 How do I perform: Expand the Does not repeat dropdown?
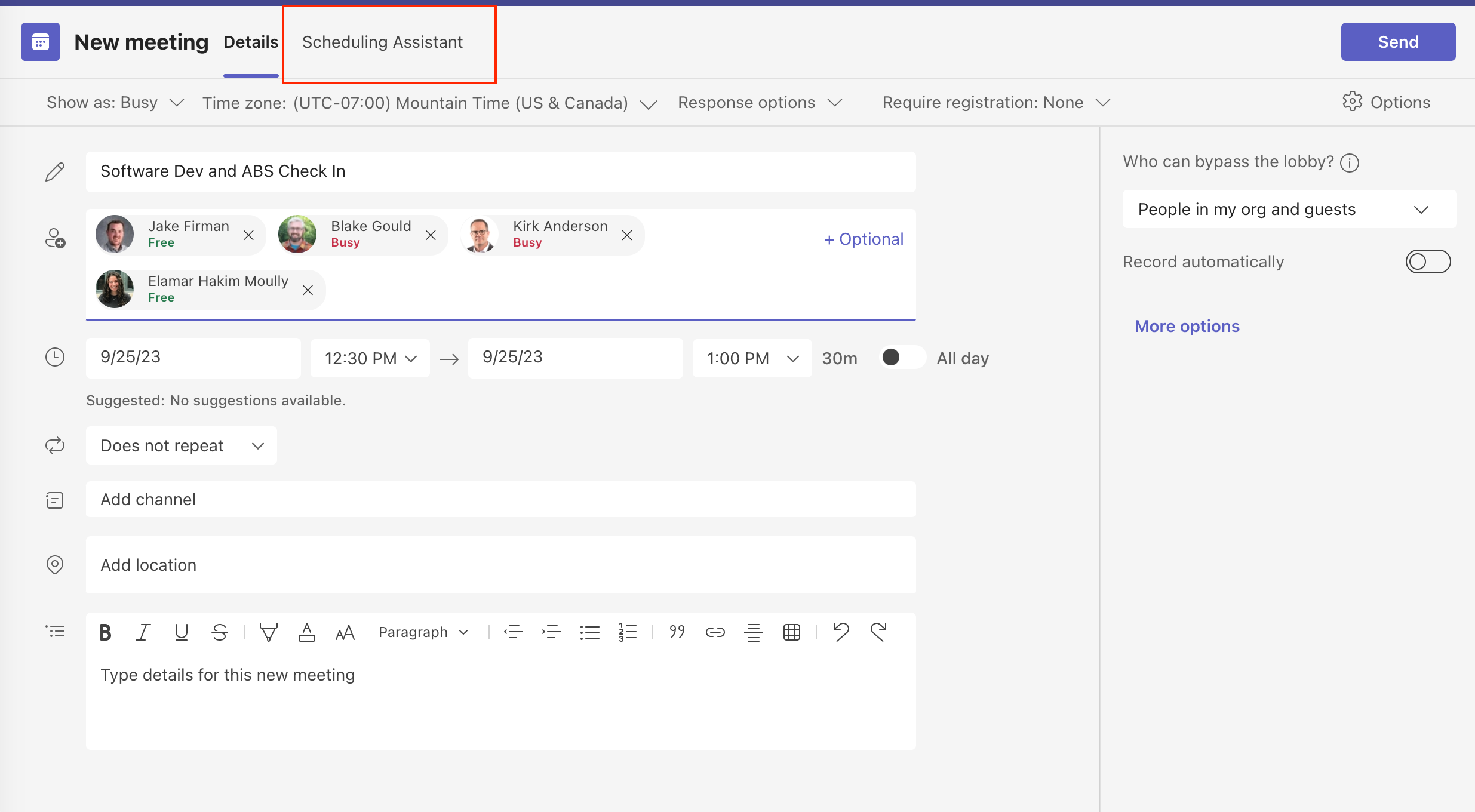[x=180, y=445]
